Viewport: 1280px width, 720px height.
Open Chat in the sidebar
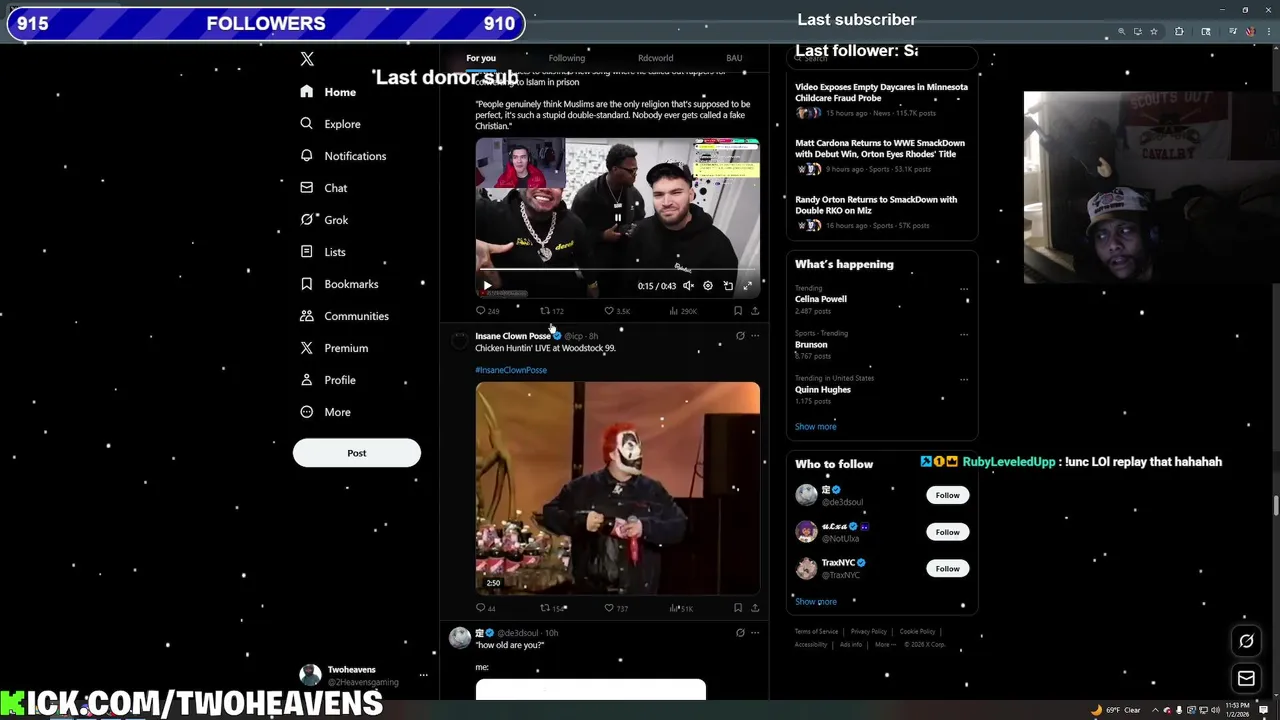pos(323,188)
